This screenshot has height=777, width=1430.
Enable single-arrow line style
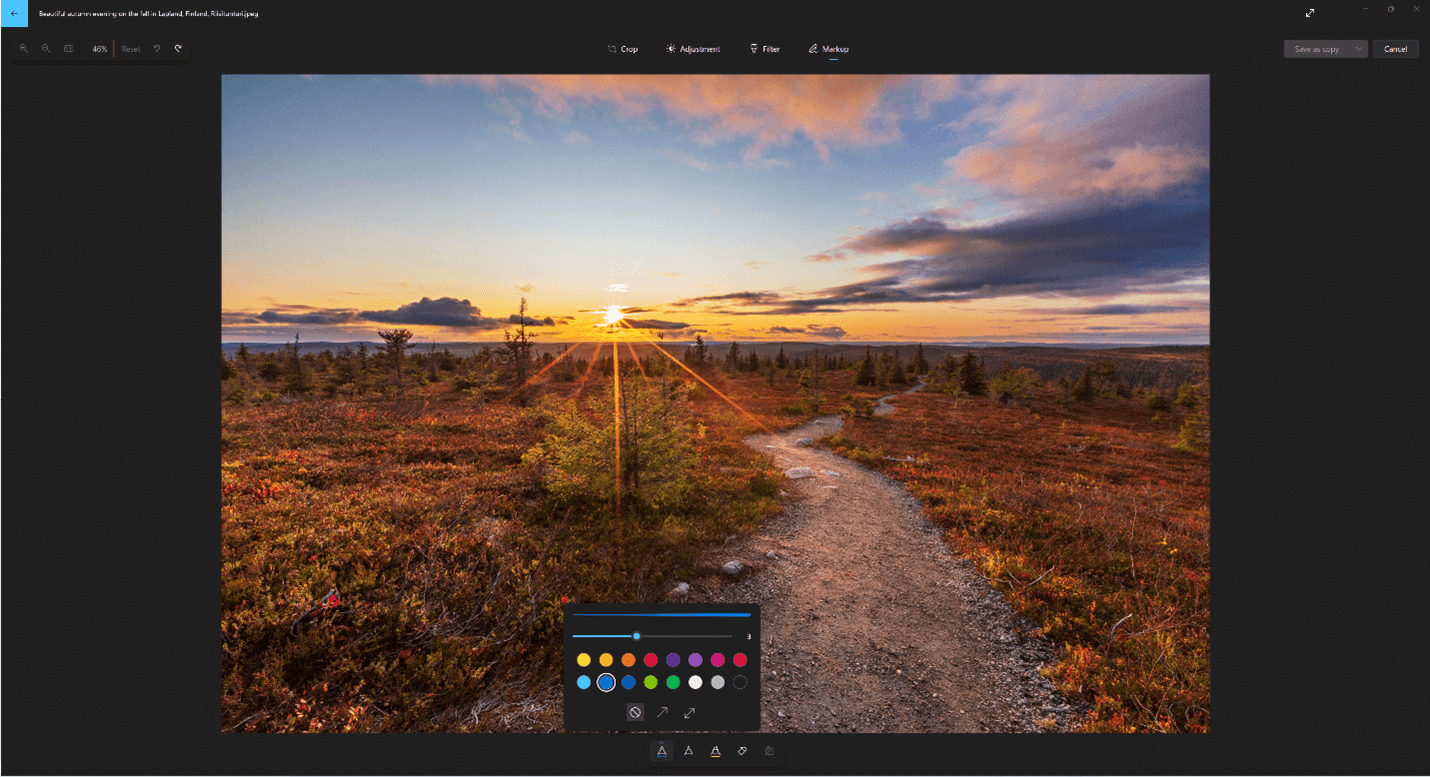663,712
